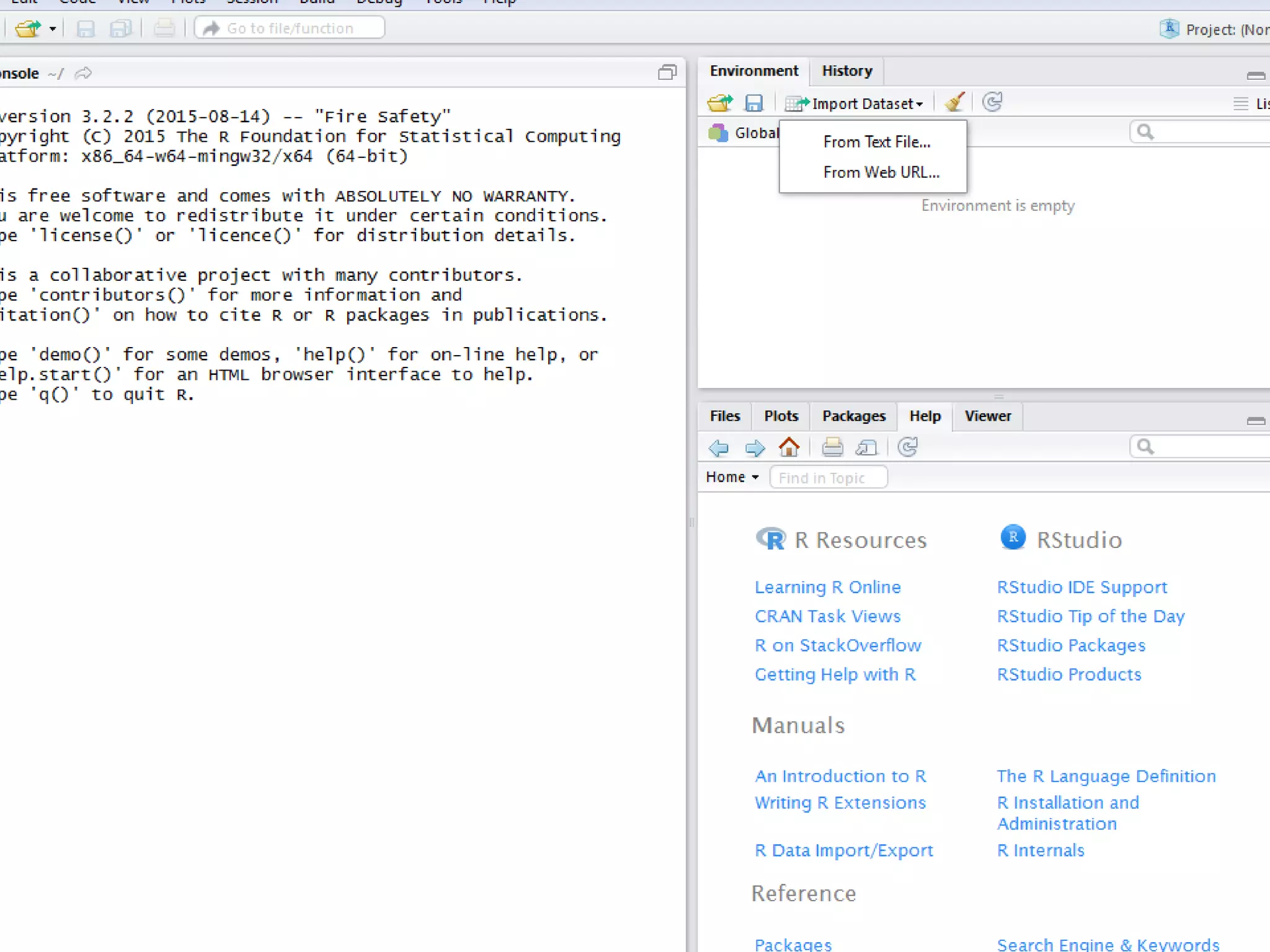The height and width of the screenshot is (952, 1270).
Task: Open the RStudio IDE Support link
Action: tap(1081, 587)
